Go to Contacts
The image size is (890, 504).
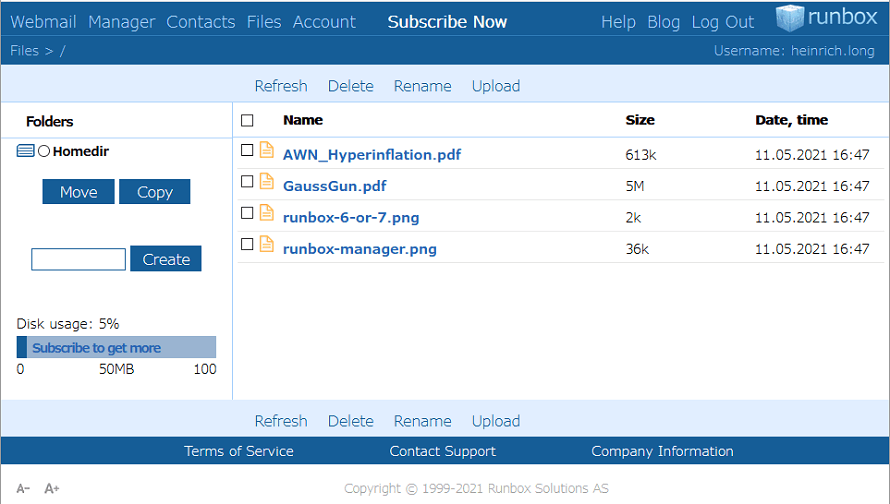tap(200, 22)
